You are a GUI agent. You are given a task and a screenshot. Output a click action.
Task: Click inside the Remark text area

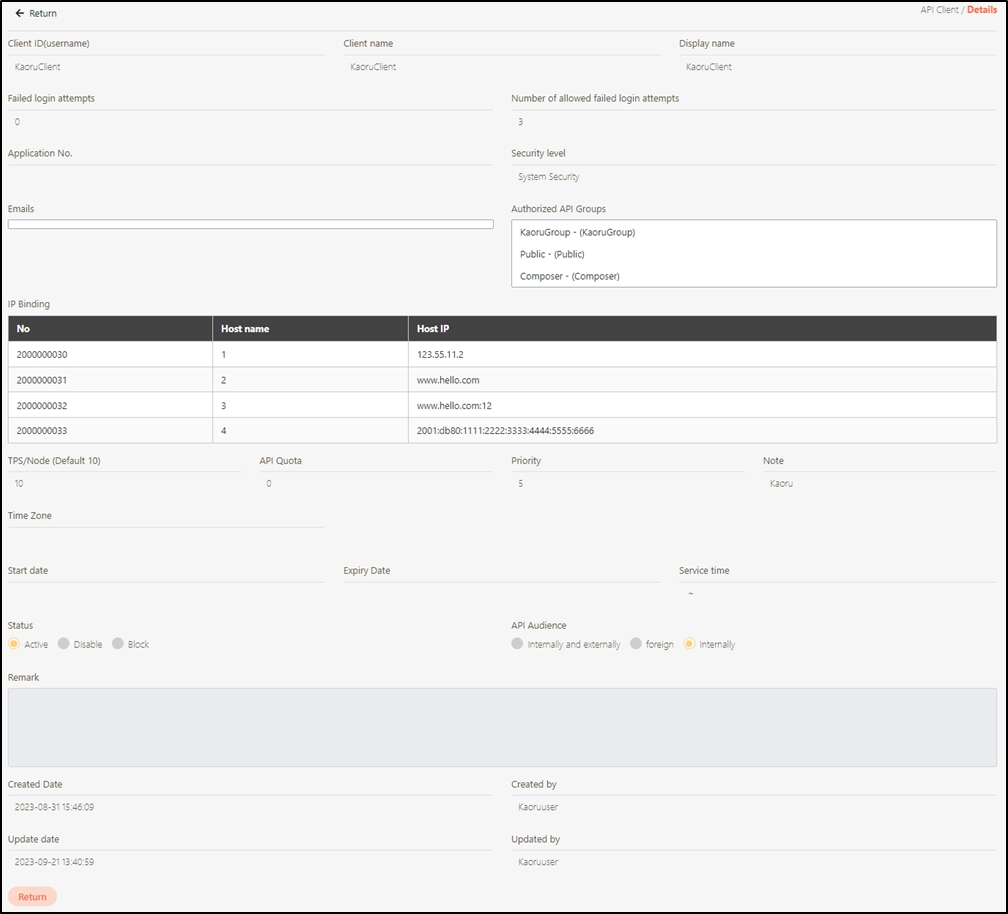[x=502, y=727]
